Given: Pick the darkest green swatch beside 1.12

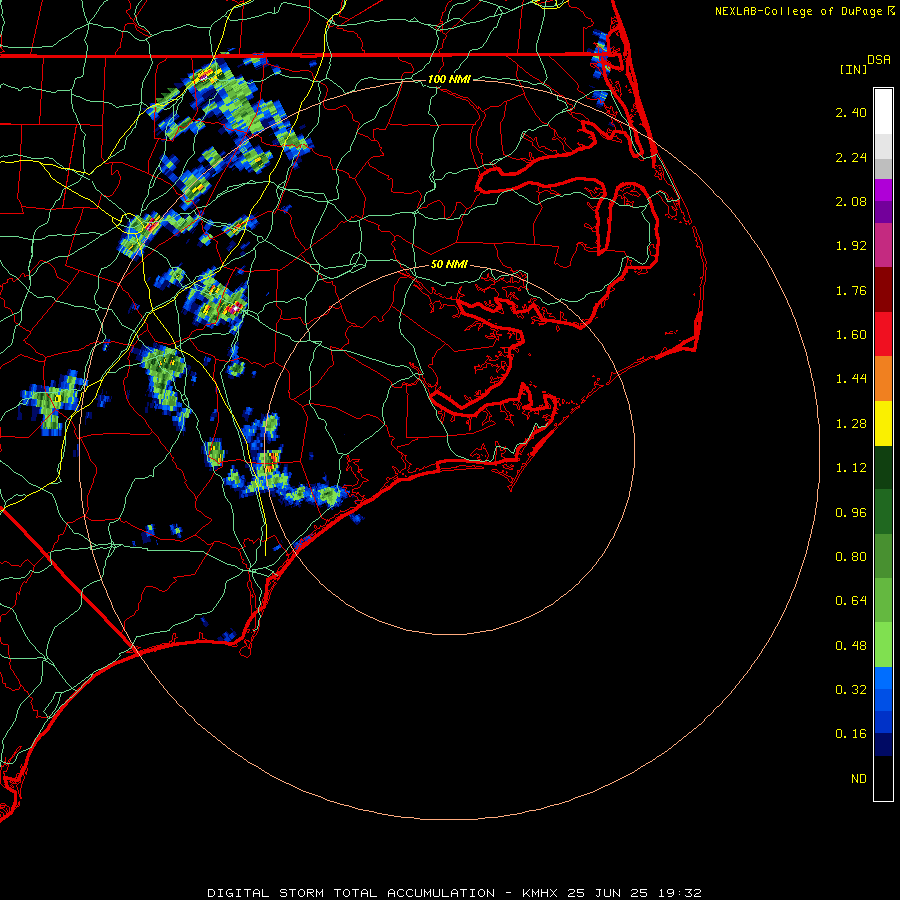Looking at the screenshot, I should tap(883, 468).
